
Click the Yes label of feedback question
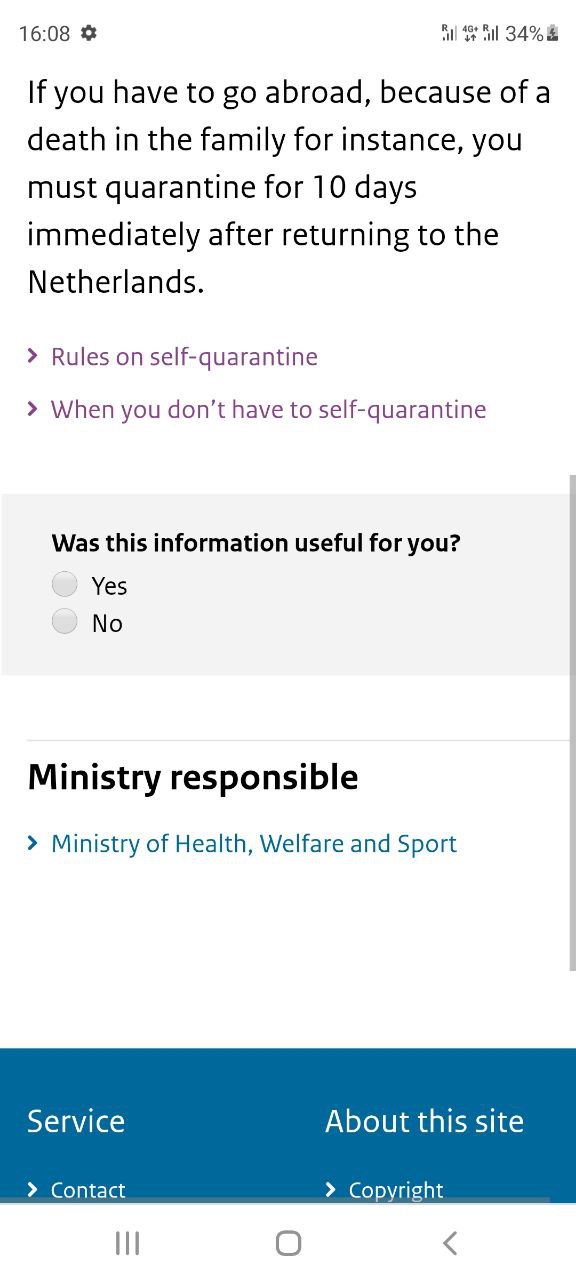coord(109,586)
